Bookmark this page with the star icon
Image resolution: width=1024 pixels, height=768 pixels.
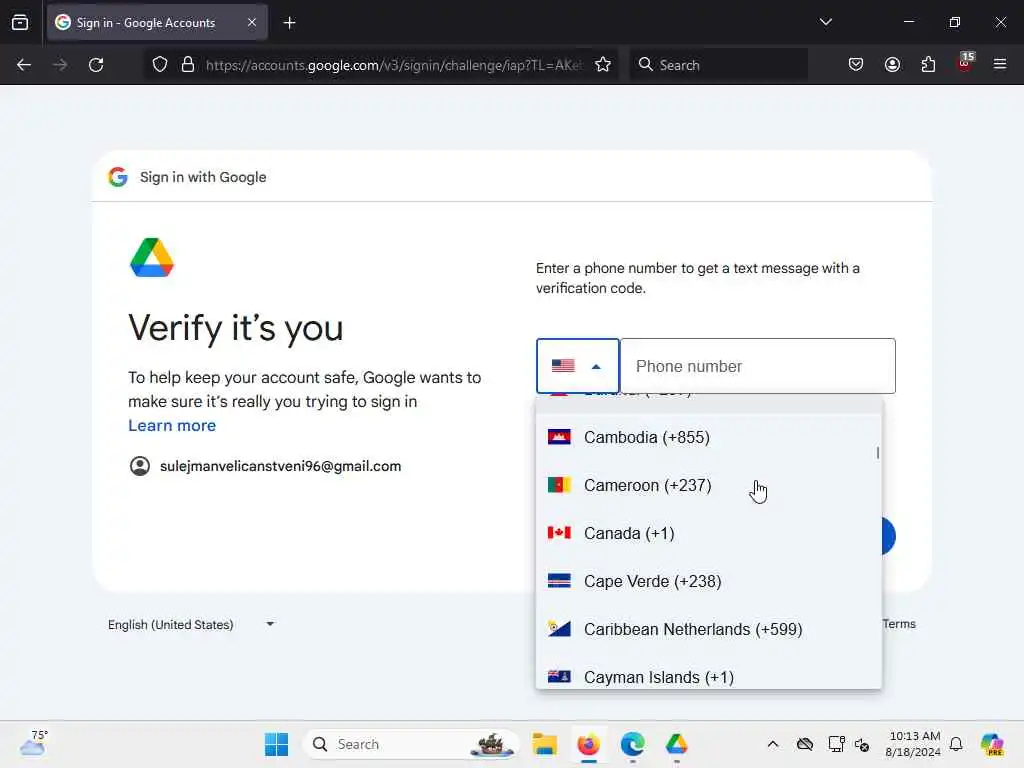603,65
